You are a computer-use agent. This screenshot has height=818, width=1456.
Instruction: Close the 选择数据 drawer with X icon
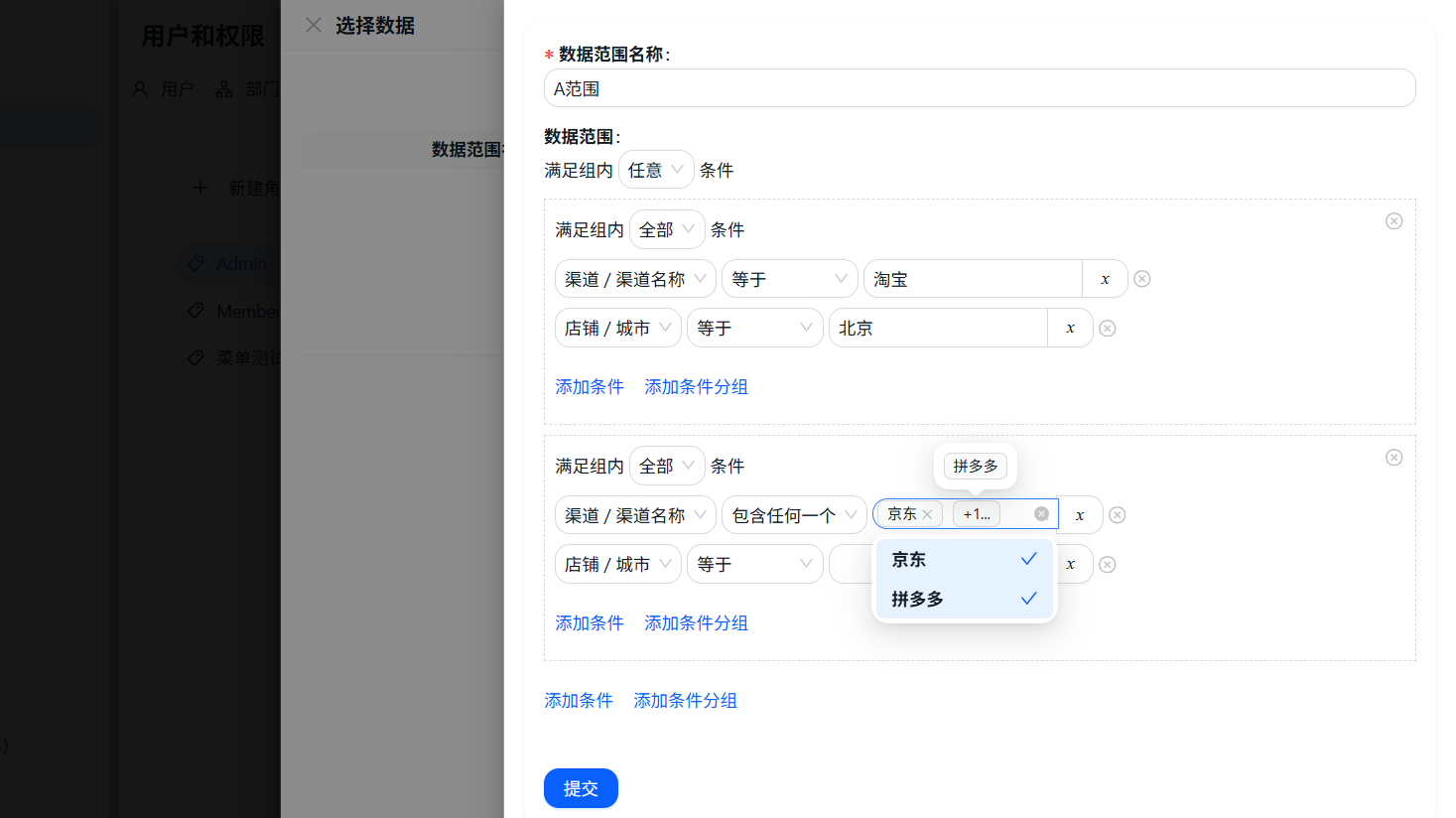(314, 25)
